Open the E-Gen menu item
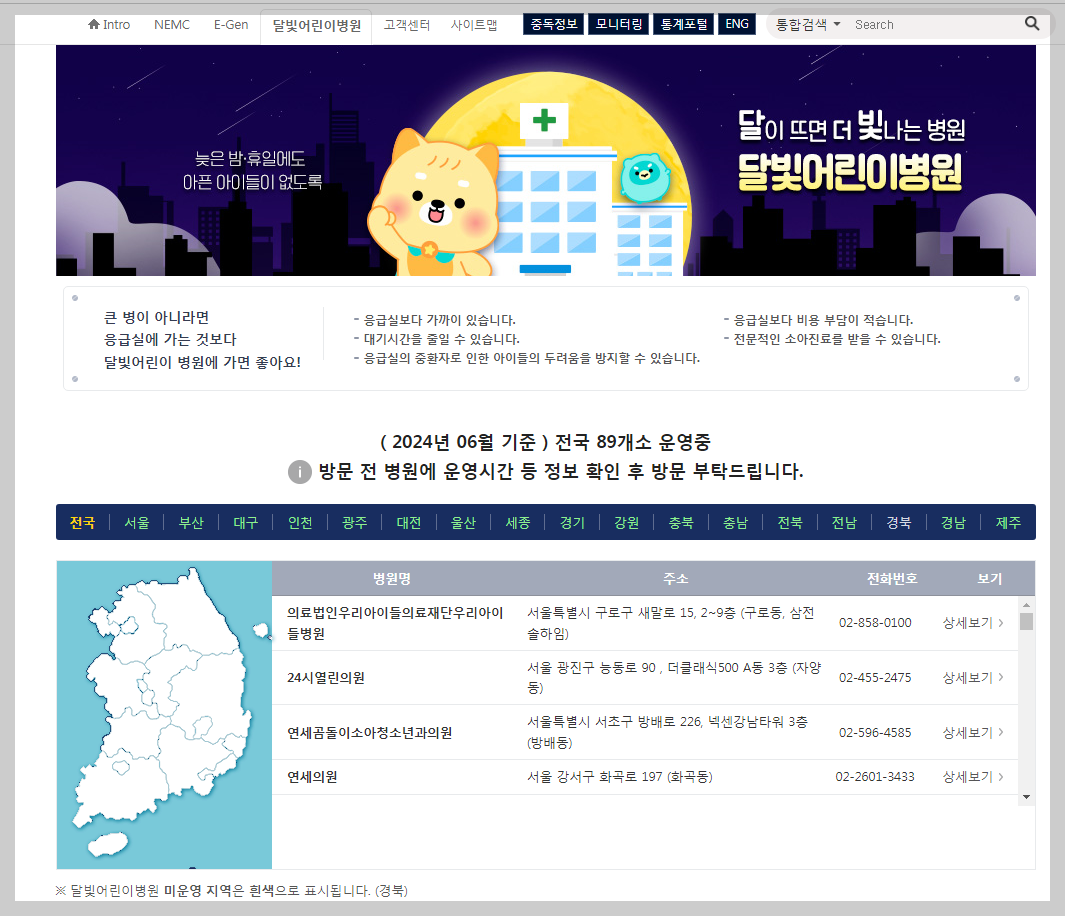Viewport: 1065px width, 916px height. coord(231,24)
